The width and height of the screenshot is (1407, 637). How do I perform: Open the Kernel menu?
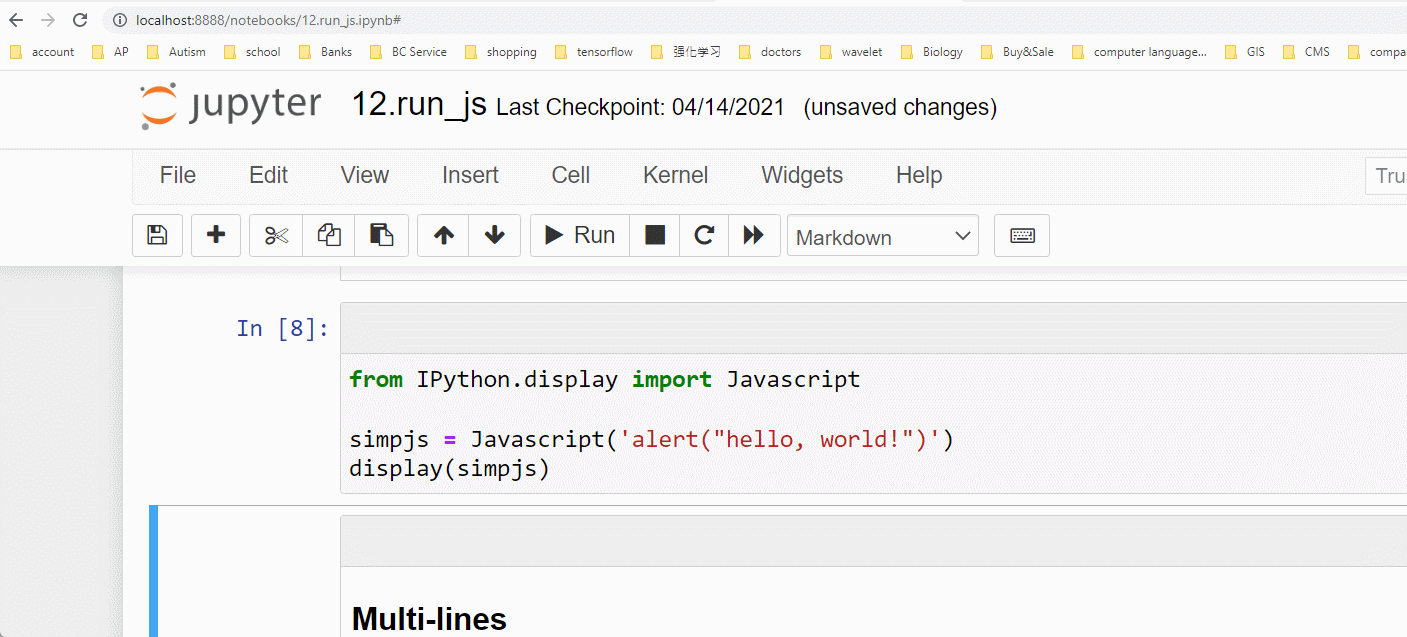coord(675,176)
